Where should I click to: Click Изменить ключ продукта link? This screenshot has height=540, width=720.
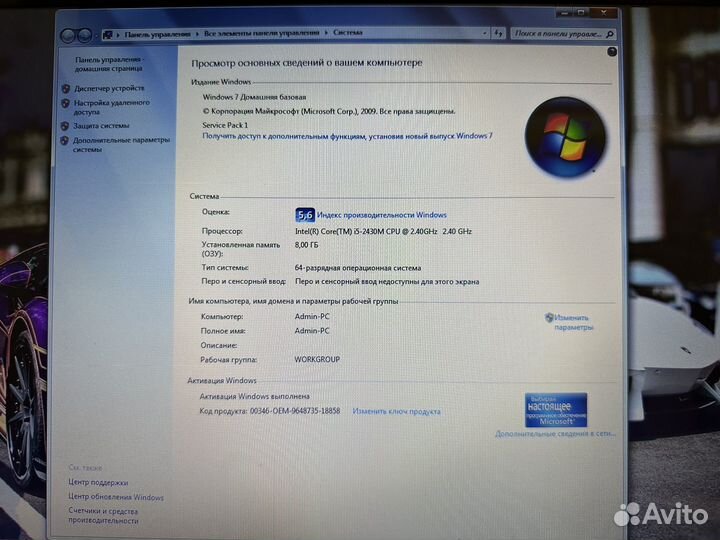point(396,411)
